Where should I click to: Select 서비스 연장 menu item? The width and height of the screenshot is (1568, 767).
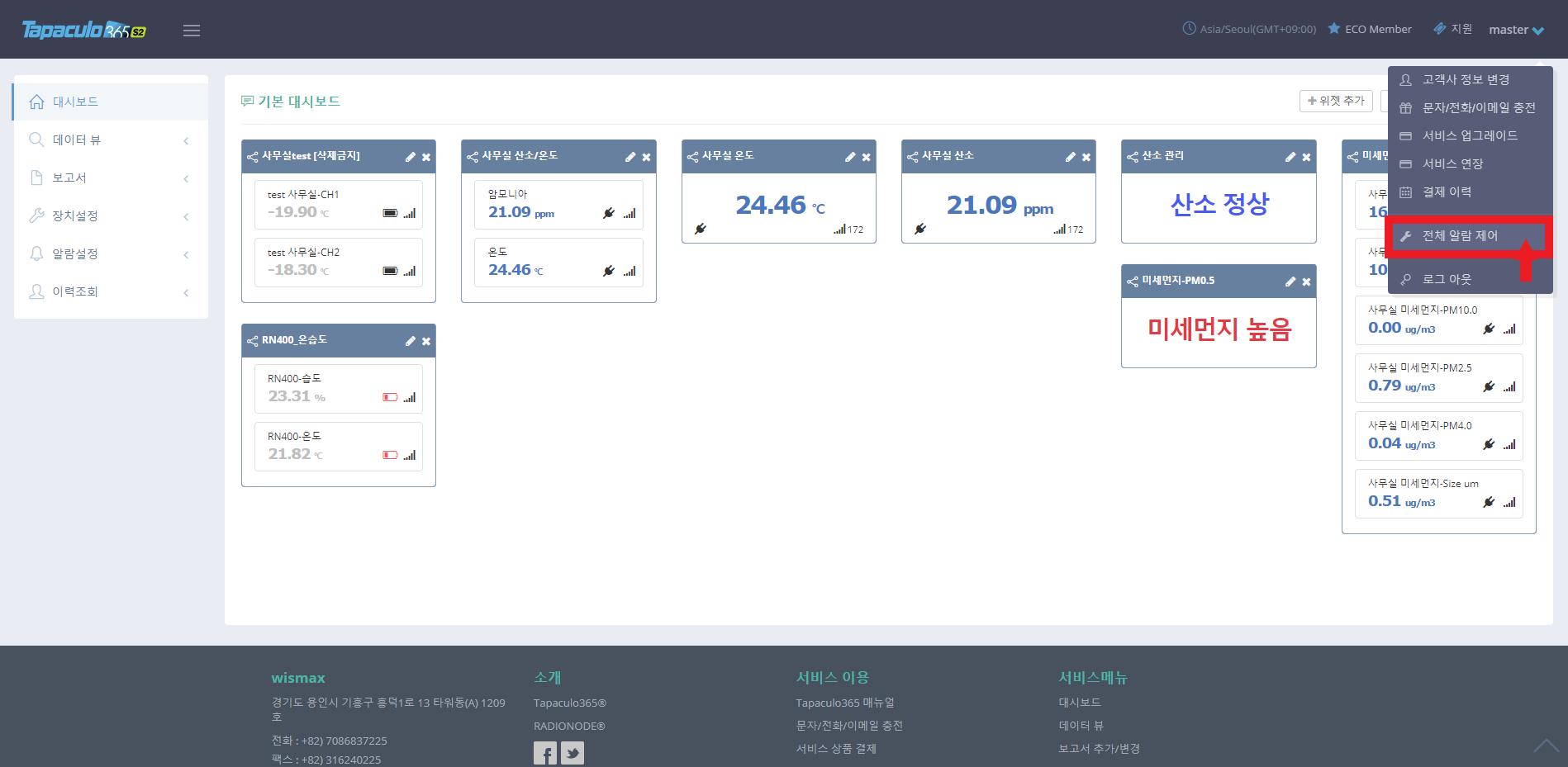(x=1471, y=164)
